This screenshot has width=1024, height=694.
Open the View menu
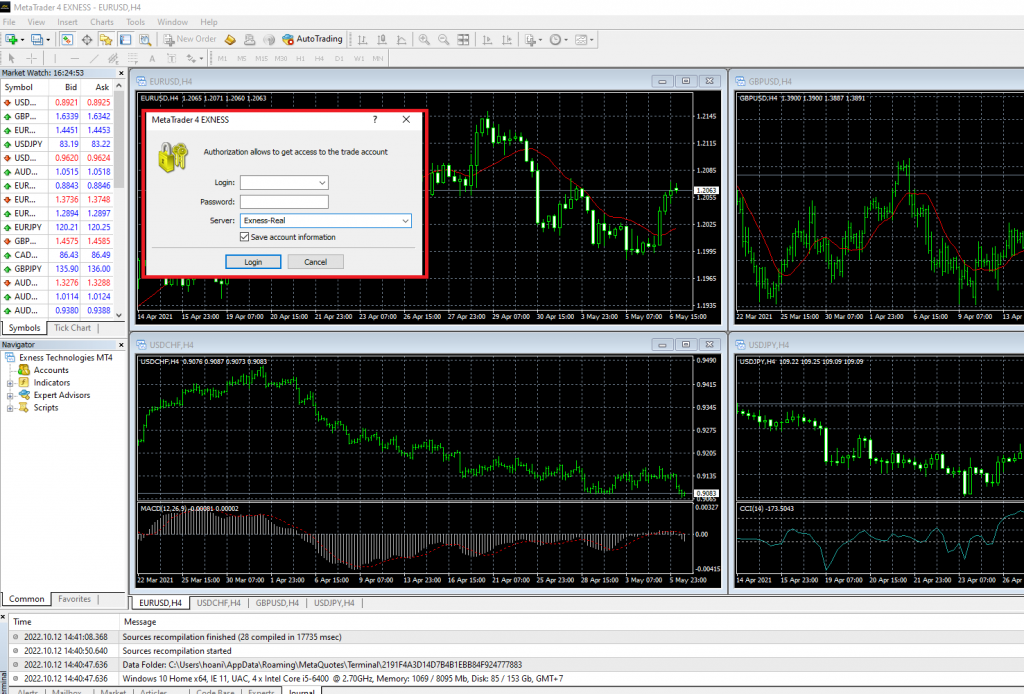(36, 22)
